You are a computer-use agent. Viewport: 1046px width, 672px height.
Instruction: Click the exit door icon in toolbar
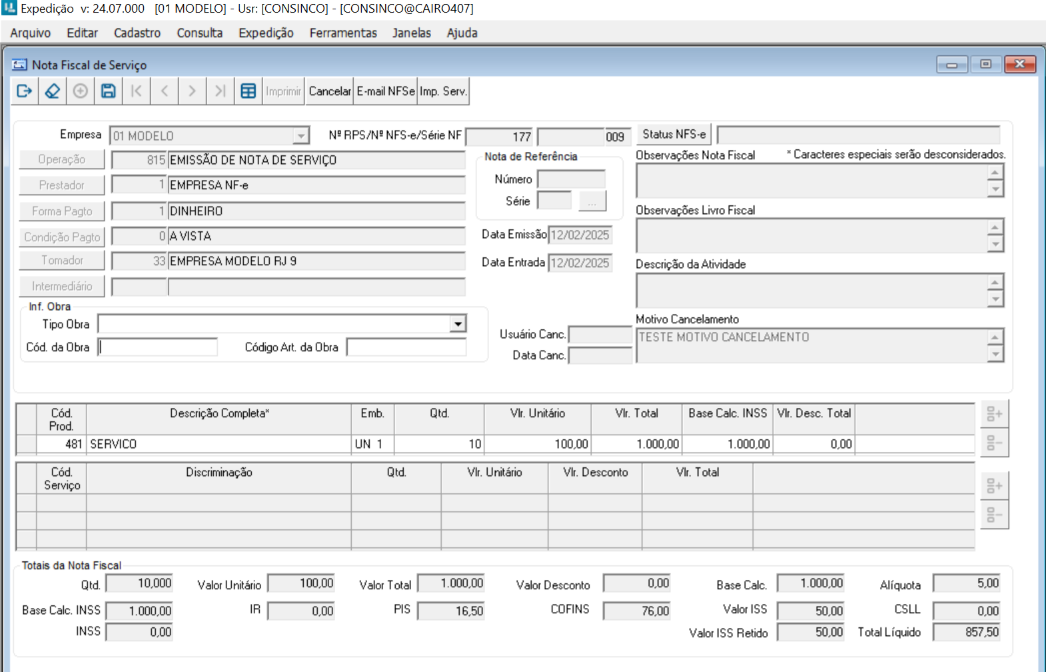(25, 91)
